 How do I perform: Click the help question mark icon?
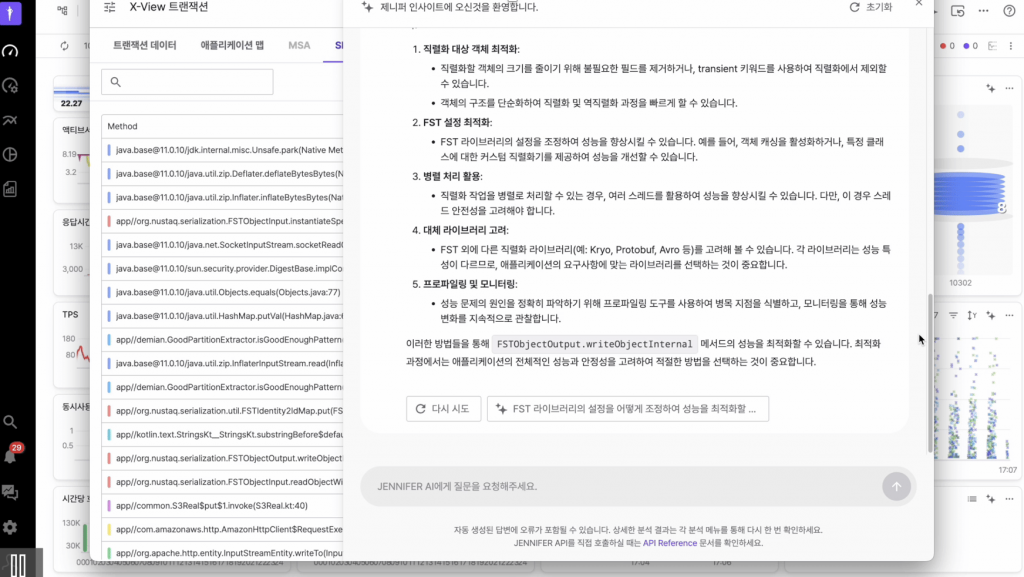pos(1009,11)
